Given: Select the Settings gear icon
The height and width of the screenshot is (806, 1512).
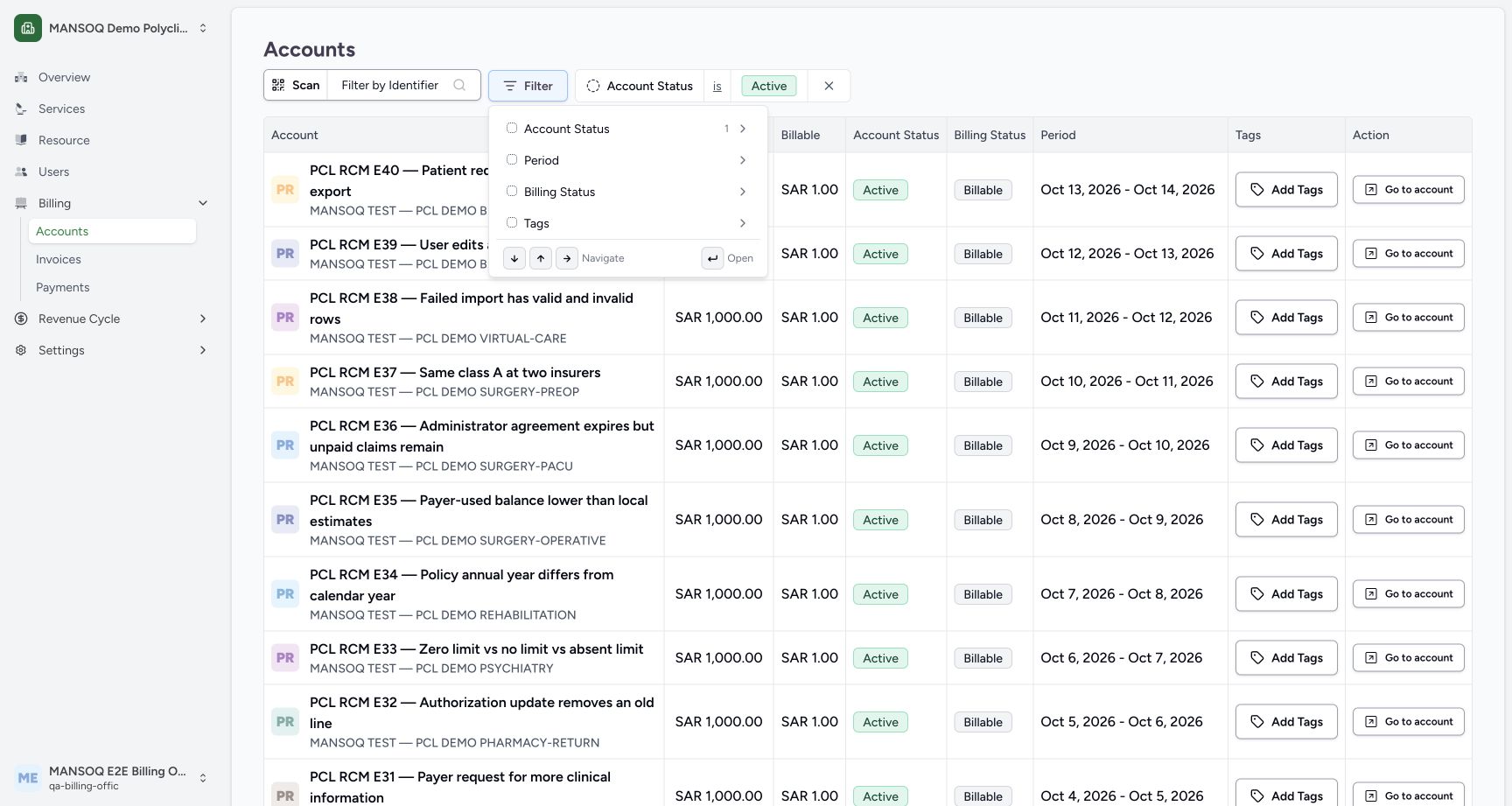Looking at the screenshot, I should 21,350.
